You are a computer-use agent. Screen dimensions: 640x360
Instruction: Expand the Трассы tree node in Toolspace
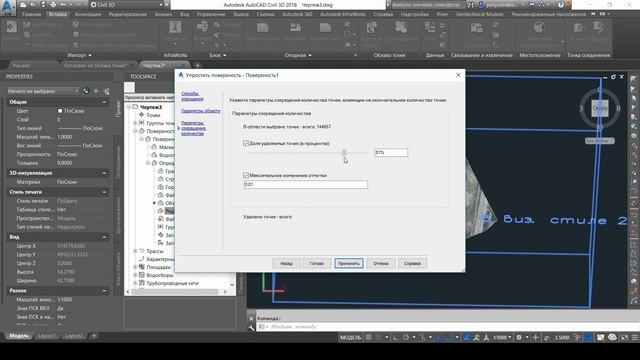pyautogui.click(x=135, y=251)
